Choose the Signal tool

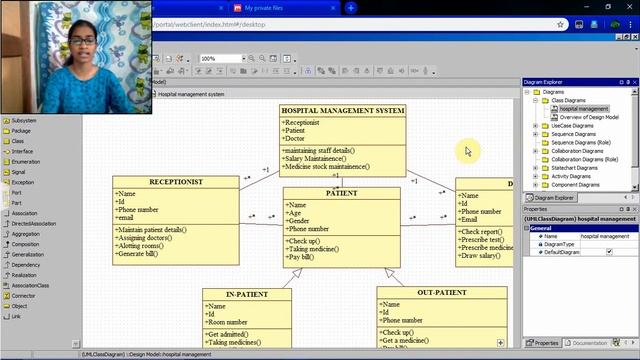(x=14, y=172)
